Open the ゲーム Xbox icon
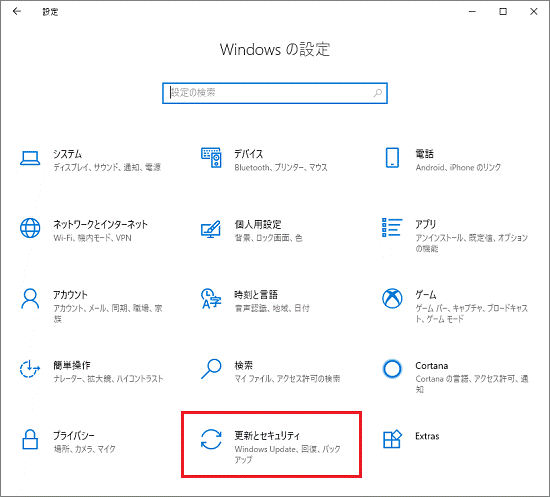The height and width of the screenshot is (497, 550). 392,298
